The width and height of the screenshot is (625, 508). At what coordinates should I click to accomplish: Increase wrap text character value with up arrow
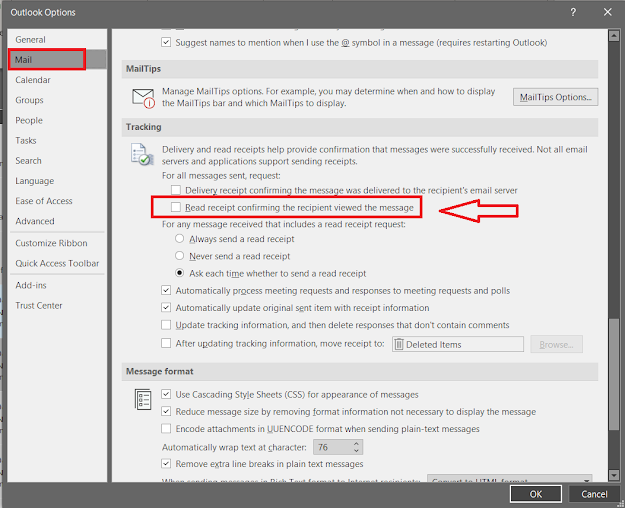coord(356,444)
